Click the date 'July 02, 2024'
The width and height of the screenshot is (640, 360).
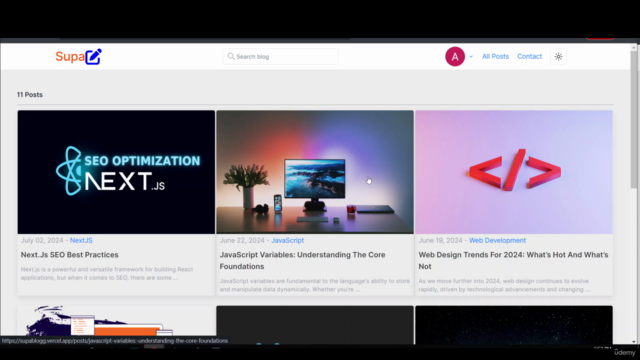42,240
